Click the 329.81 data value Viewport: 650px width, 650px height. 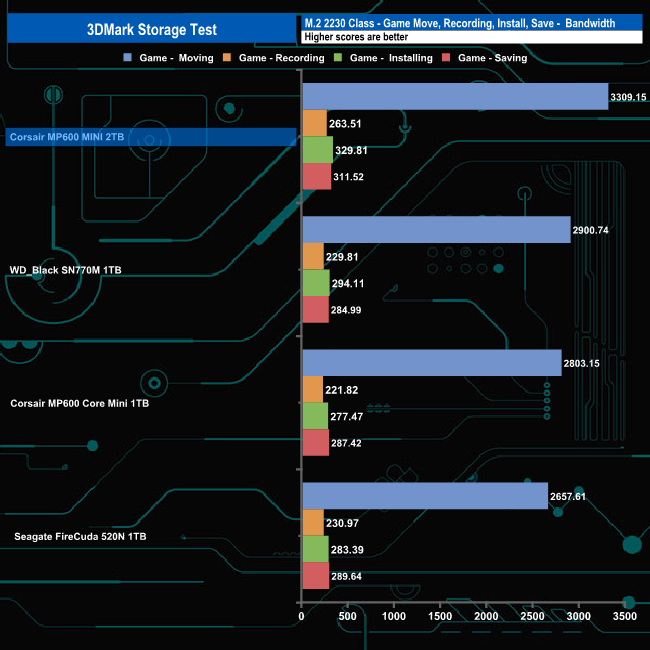[351, 150]
